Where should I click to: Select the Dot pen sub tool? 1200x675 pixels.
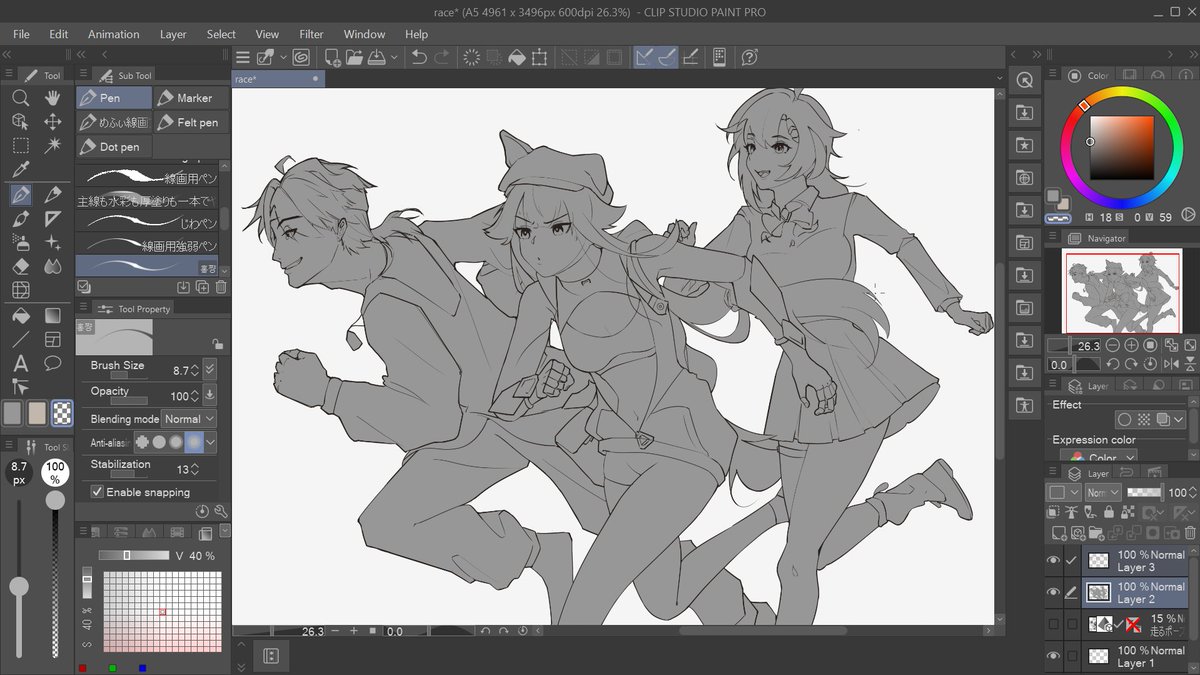112,147
